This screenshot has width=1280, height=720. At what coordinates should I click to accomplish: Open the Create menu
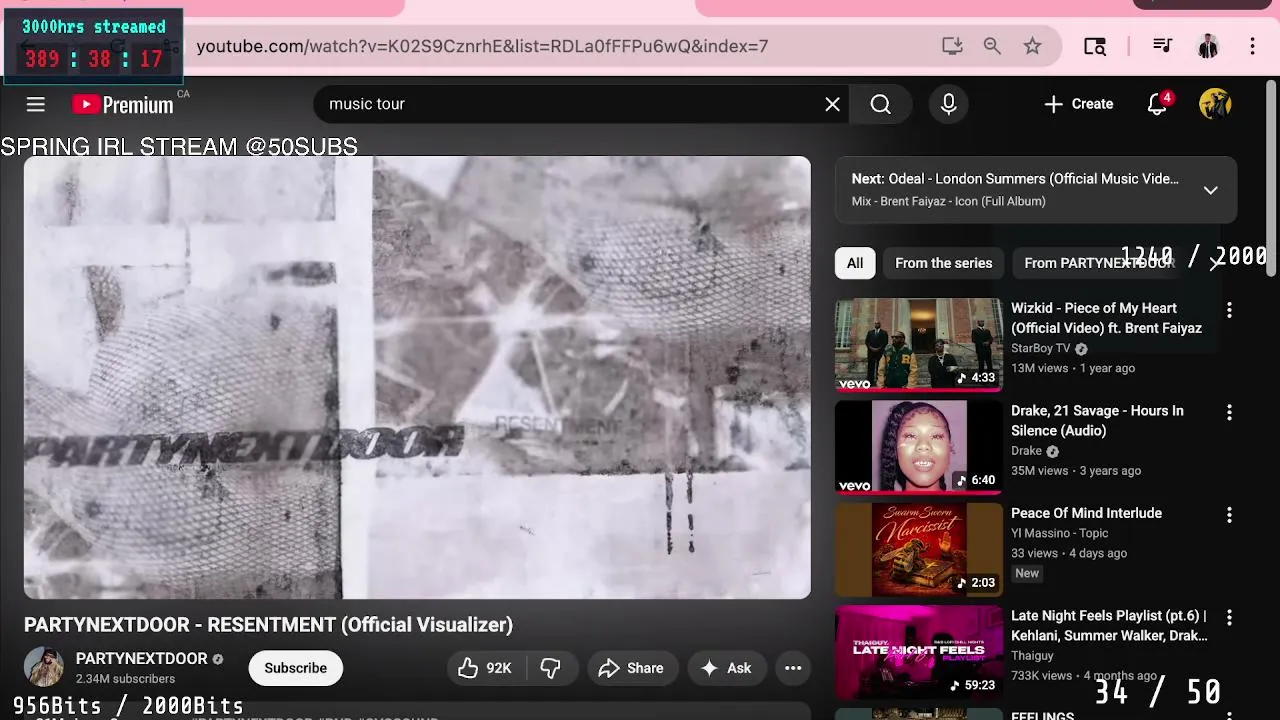click(x=1078, y=104)
